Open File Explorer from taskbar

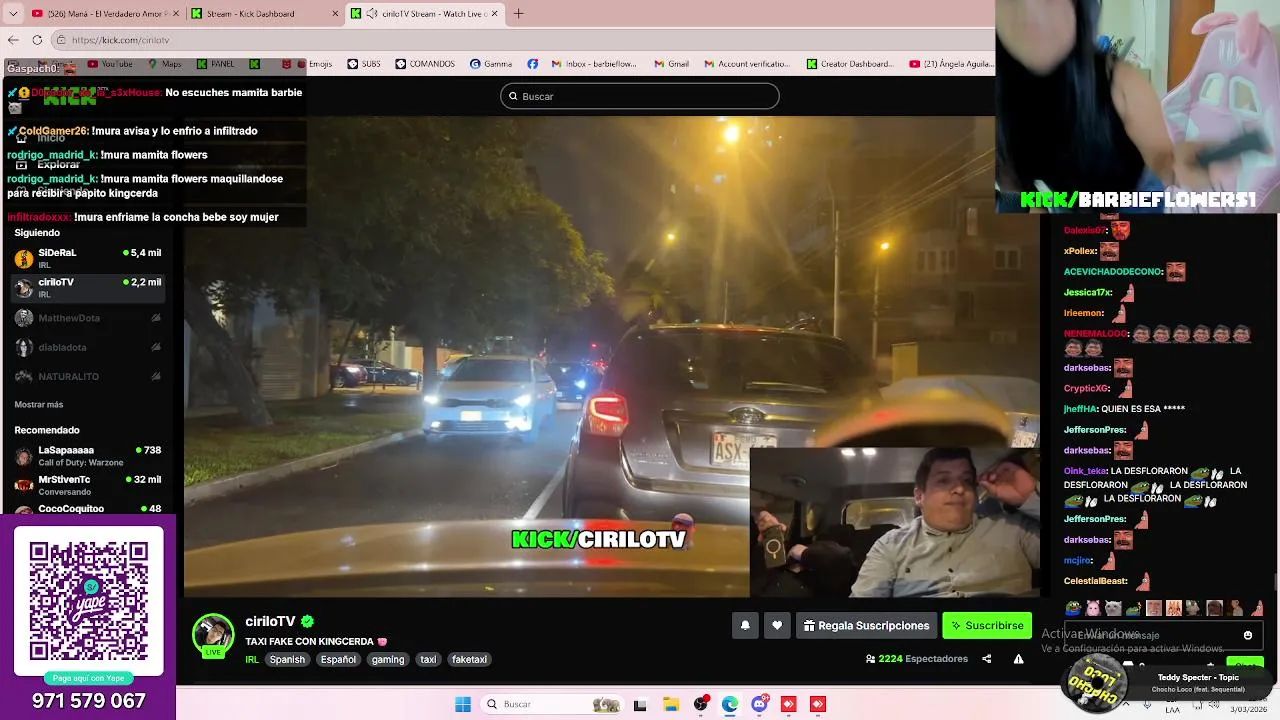coord(671,704)
